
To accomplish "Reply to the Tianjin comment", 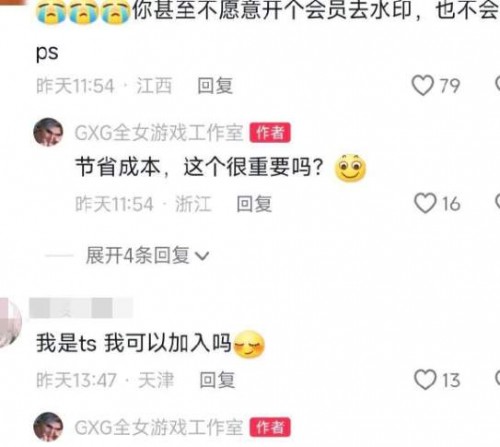I will [x=217, y=380].
